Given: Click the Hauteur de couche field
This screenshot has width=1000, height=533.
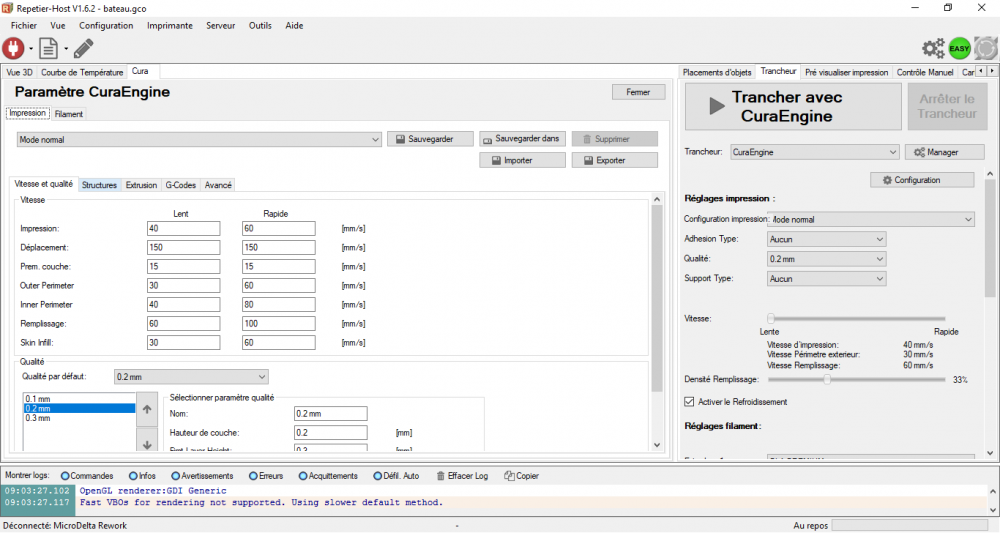Looking at the screenshot, I should click(x=330, y=433).
